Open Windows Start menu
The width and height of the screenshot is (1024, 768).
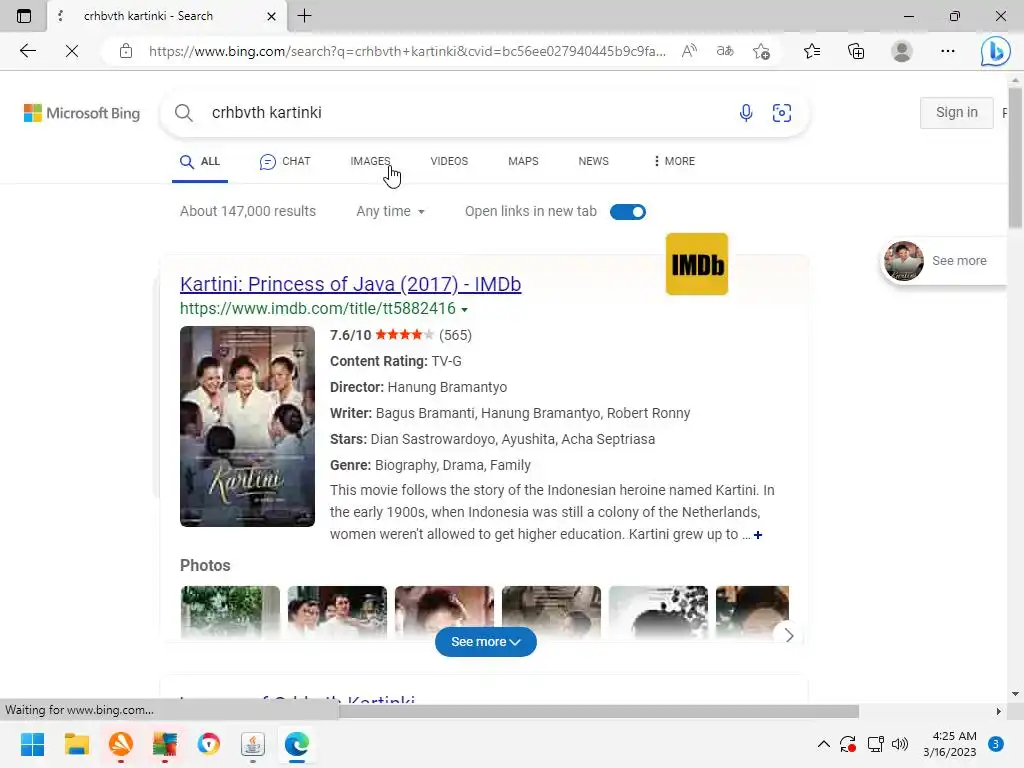(x=32, y=744)
